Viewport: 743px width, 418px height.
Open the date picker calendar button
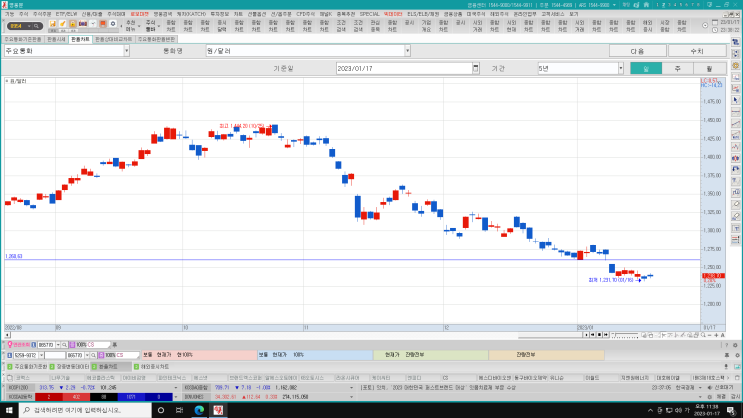(x=476, y=68)
